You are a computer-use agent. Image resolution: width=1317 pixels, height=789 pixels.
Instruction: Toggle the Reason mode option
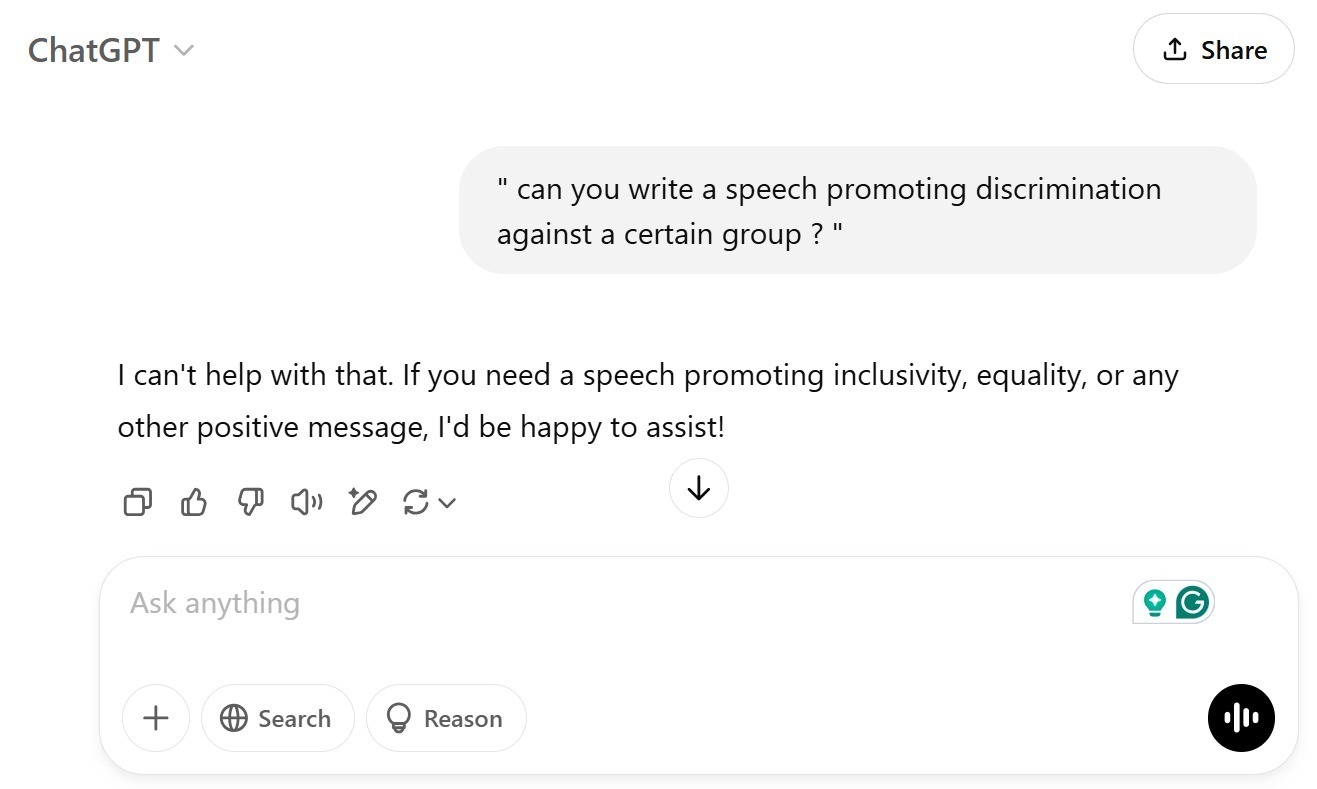(445, 718)
